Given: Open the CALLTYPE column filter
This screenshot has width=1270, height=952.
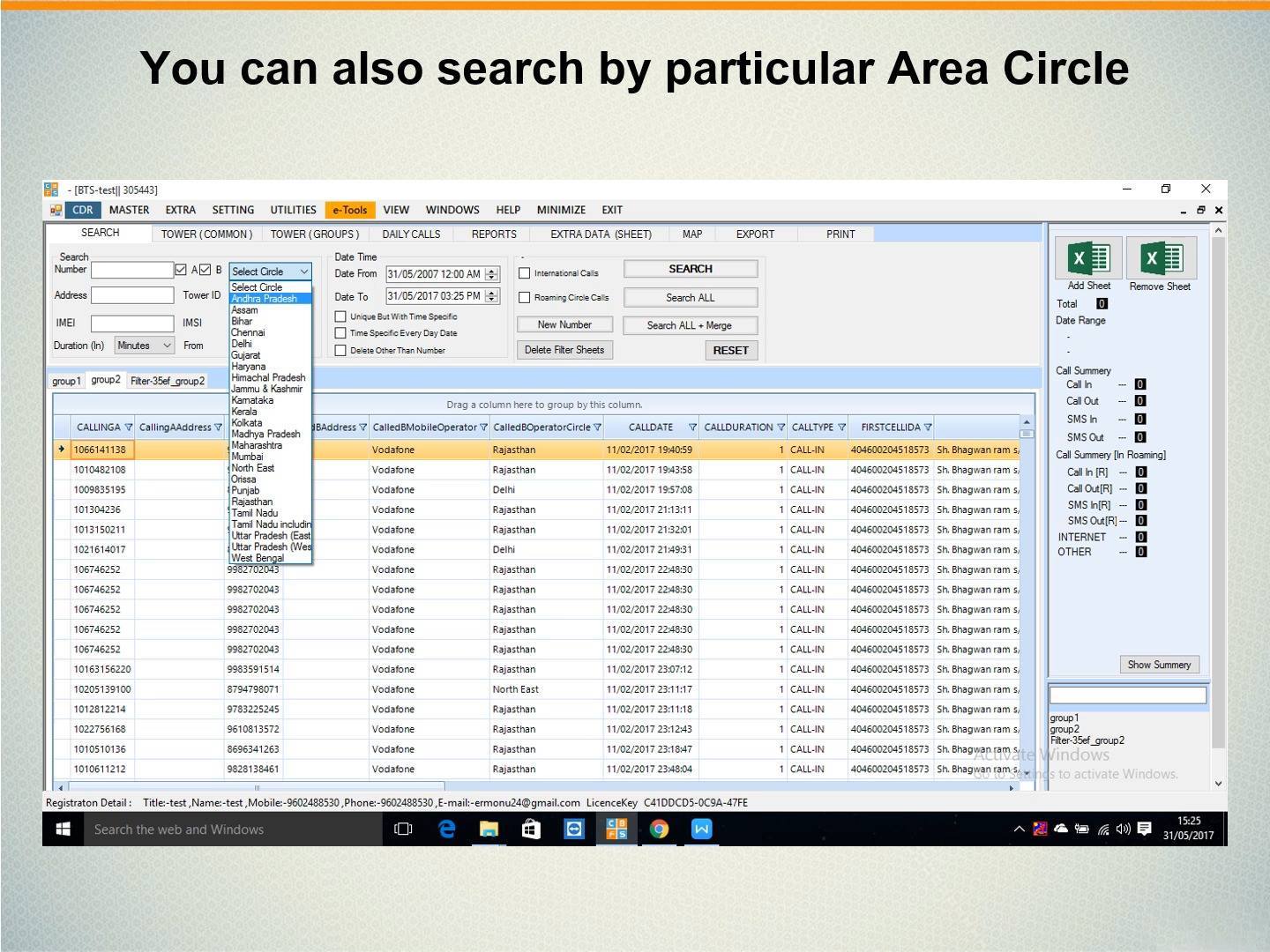Looking at the screenshot, I should coord(841,428).
